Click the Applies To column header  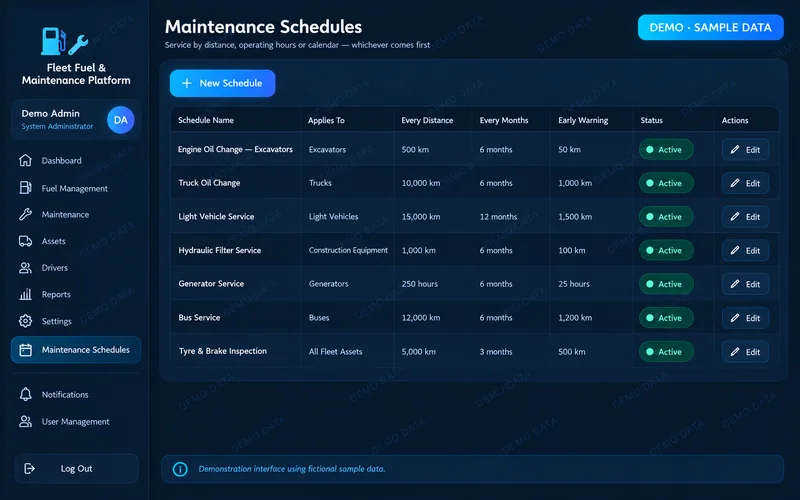point(326,120)
